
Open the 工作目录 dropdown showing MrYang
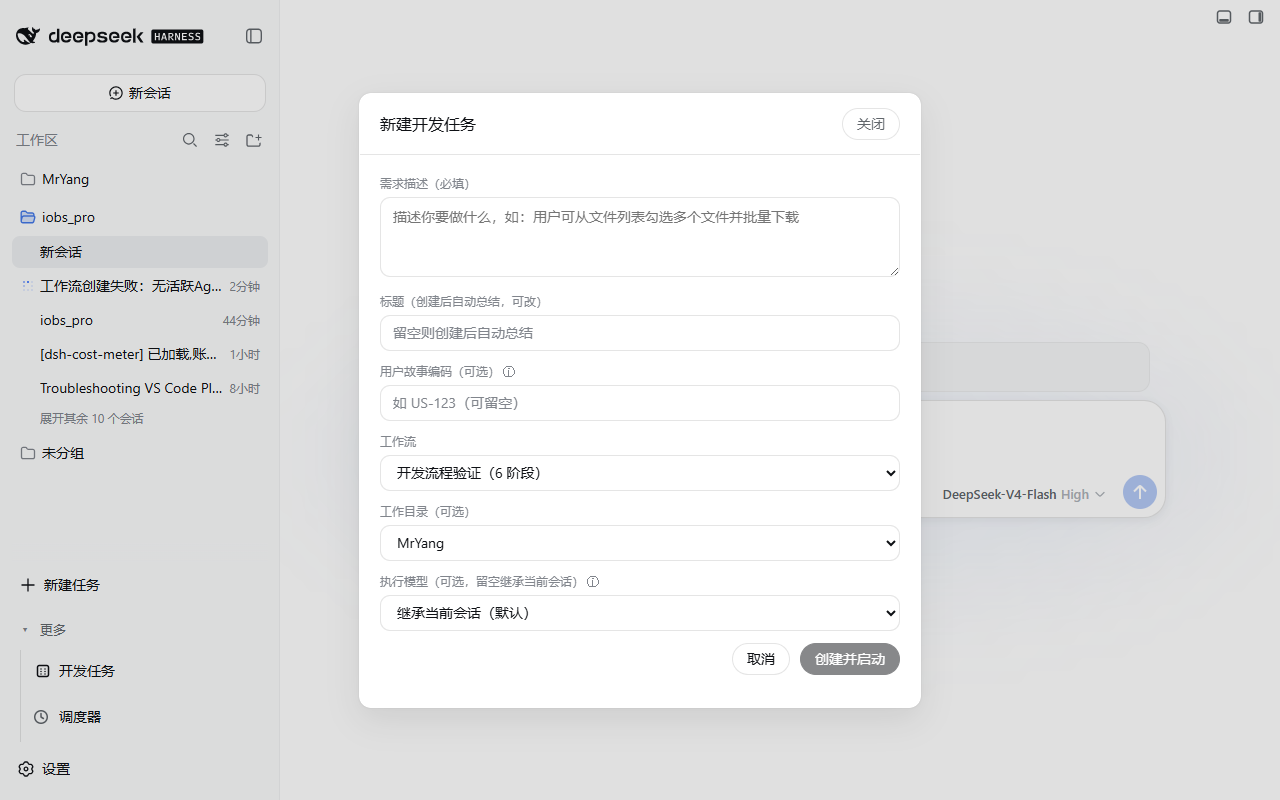(x=640, y=543)
